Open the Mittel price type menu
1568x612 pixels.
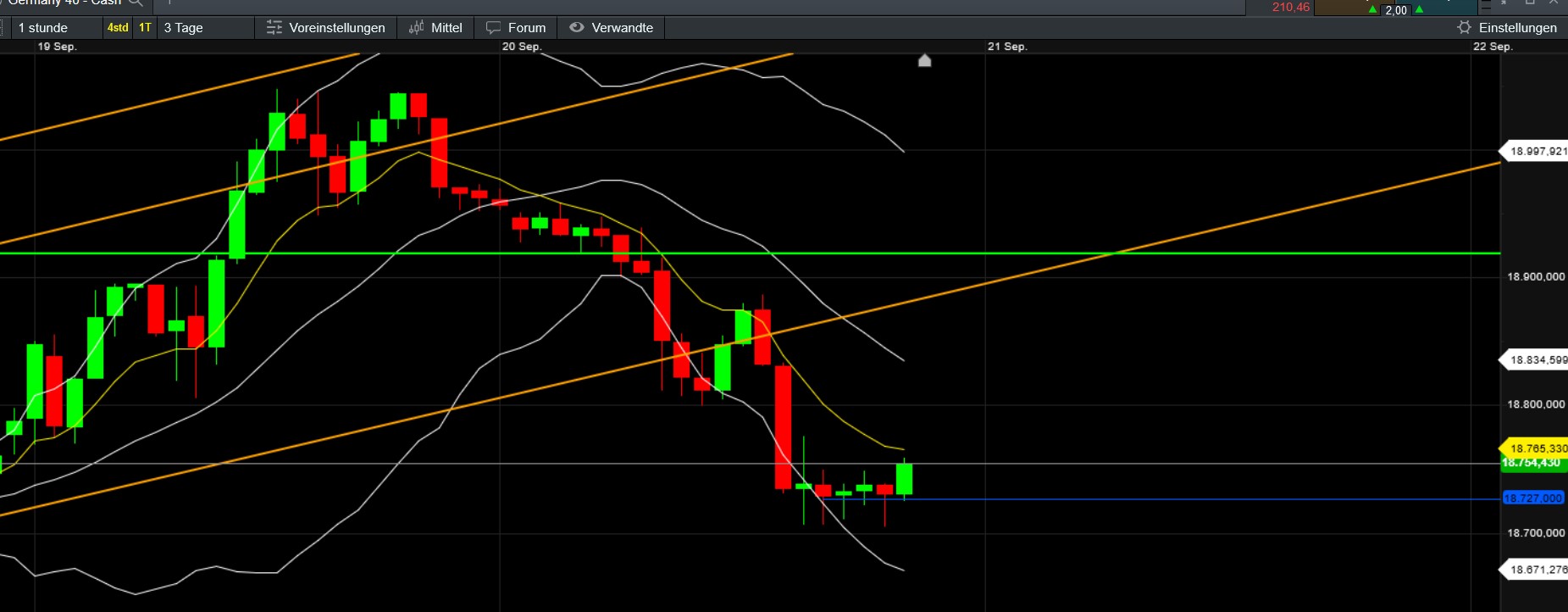point(436,28)
